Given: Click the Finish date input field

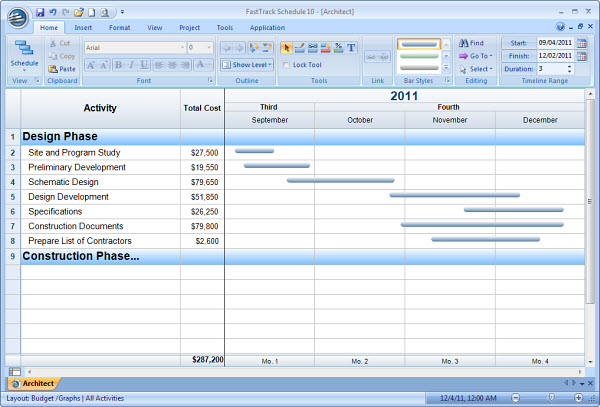Looking at the screenshot, I should [x=553, y=56].
